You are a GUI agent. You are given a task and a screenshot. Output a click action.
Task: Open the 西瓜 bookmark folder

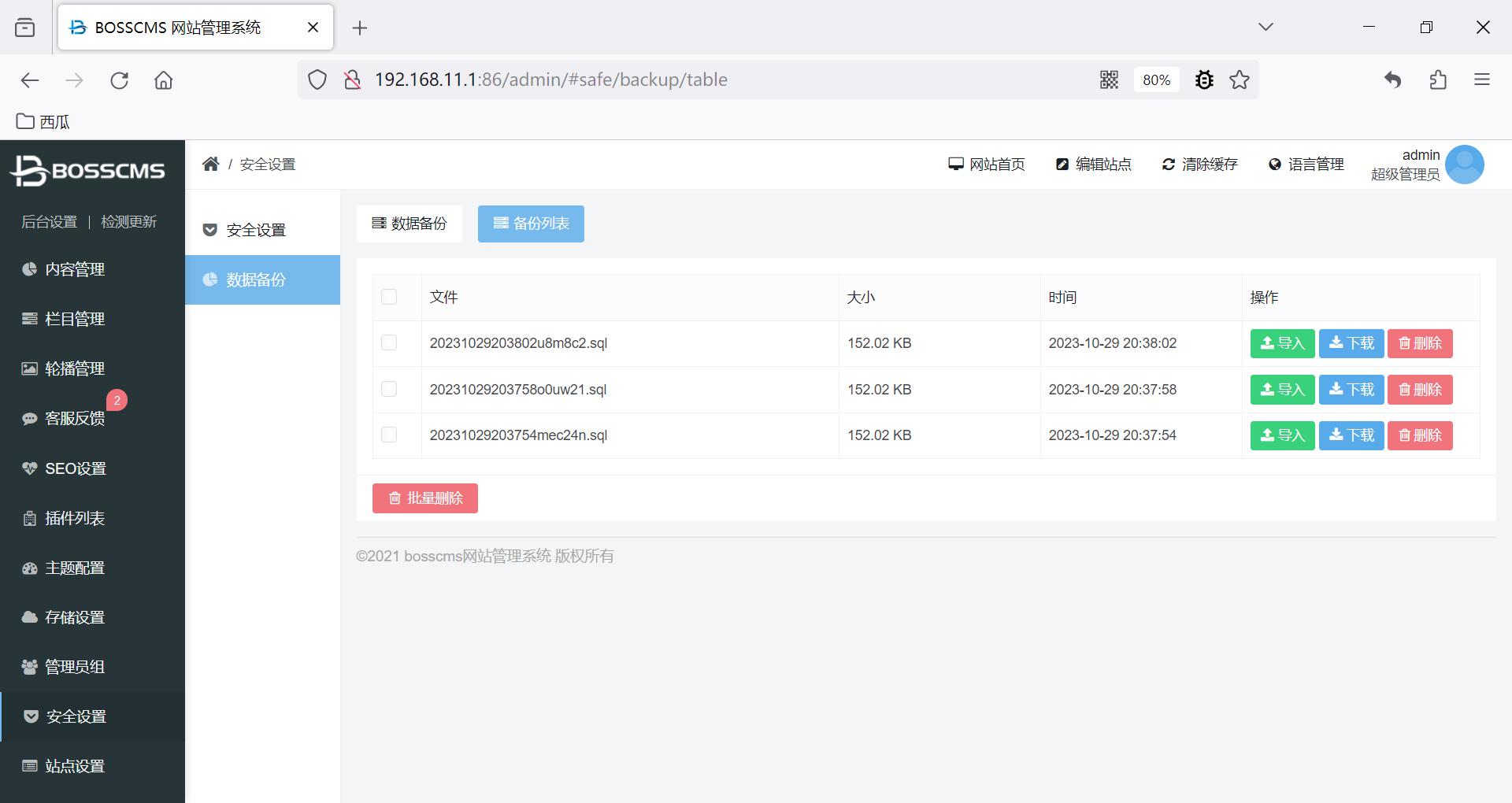[43, 121]
